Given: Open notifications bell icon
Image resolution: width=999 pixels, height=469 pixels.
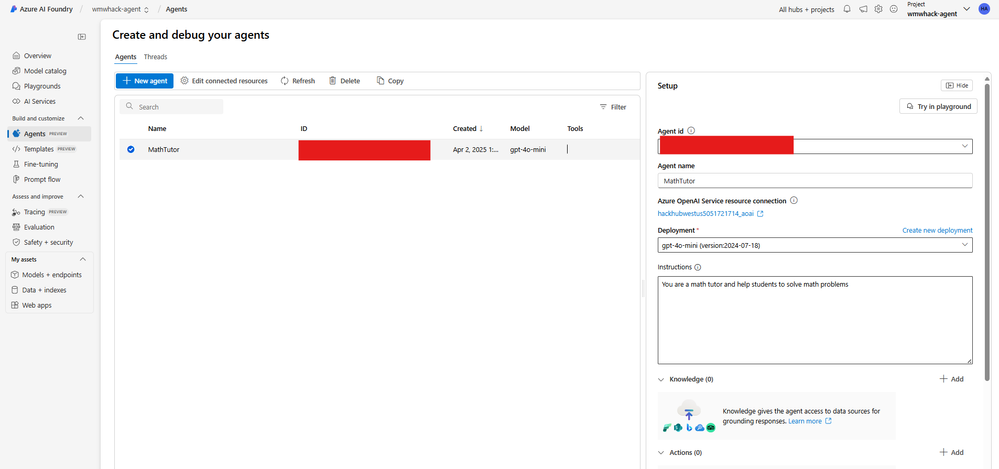Looking at the screenshot, I should 847,10.
